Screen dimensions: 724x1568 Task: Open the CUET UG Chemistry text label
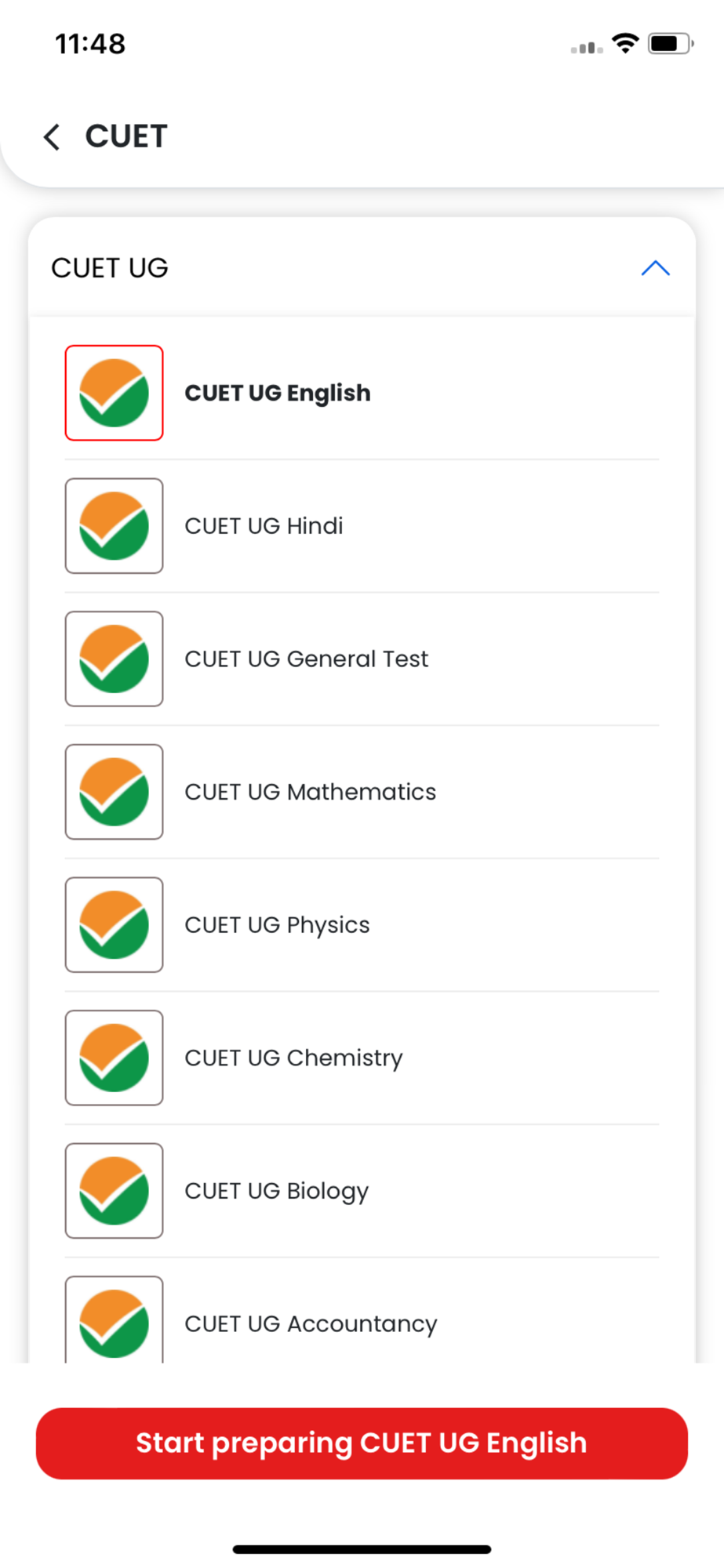point(293,1058)
